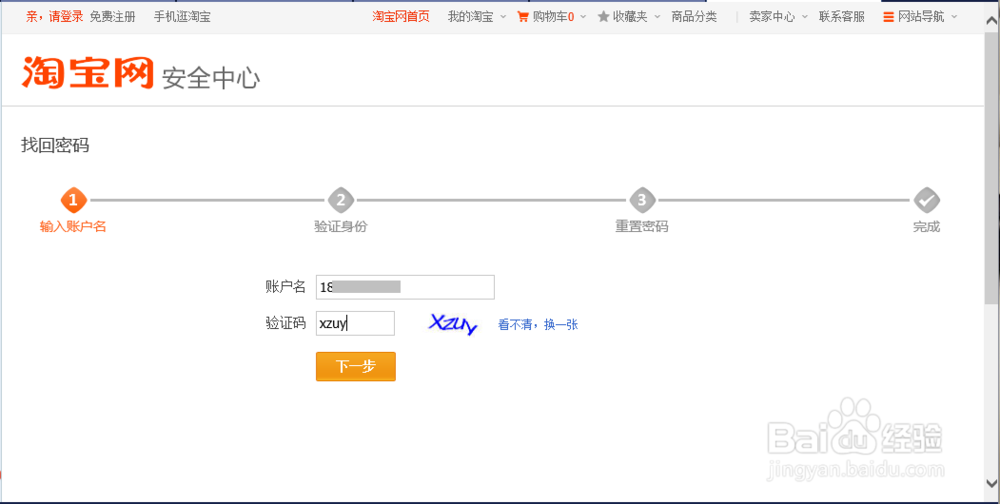Click the 账户名 field label

tap(286, 286)
